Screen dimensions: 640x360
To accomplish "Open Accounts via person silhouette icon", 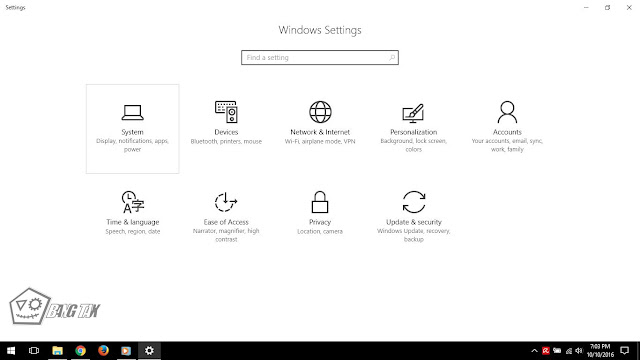I will 507,112.
